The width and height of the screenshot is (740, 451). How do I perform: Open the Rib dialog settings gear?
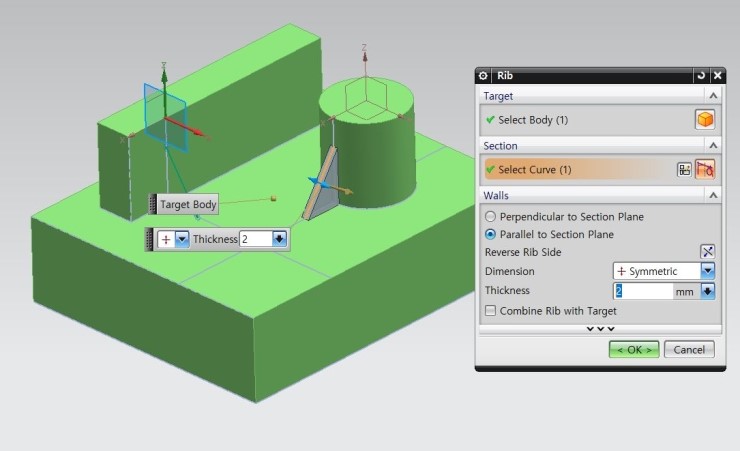(483, 75)
